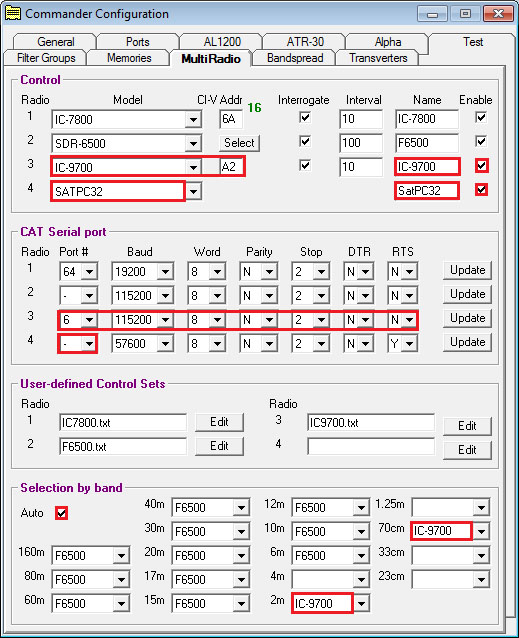
Task: Open the empty 23cm band dropdown
Action: point(481,579)
